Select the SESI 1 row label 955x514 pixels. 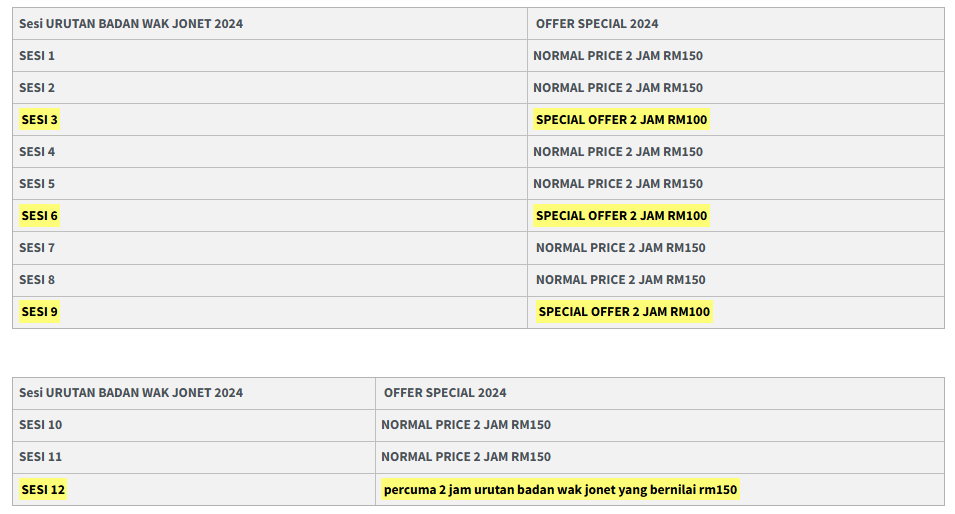[37, 56]
